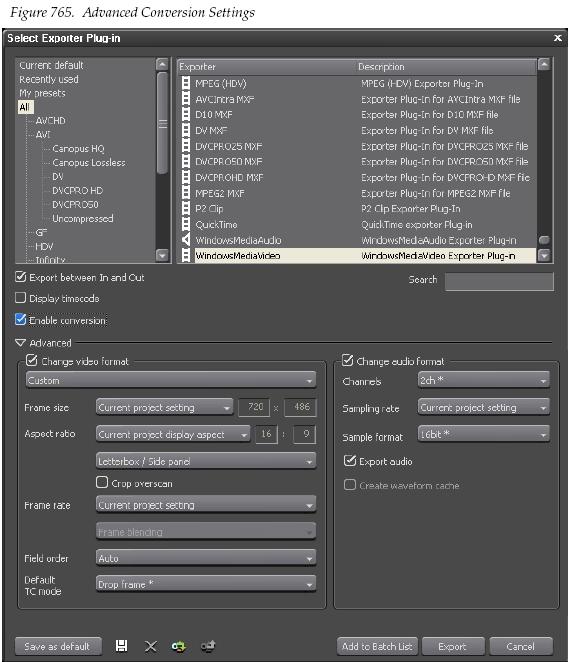Click the film icon beside WindowsMediaVideo
The height and width of the screenshot is (662, 570).
click(x=185, y=255)
